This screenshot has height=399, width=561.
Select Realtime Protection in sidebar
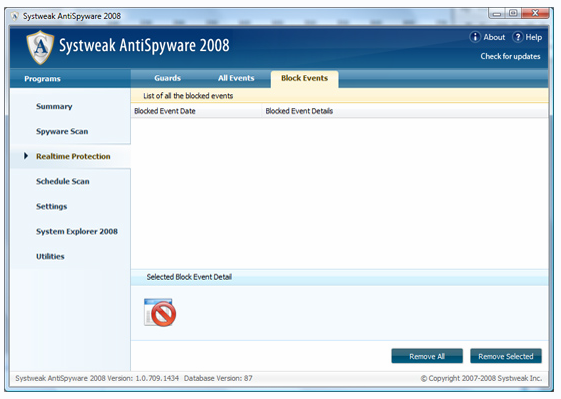[73, 156]
